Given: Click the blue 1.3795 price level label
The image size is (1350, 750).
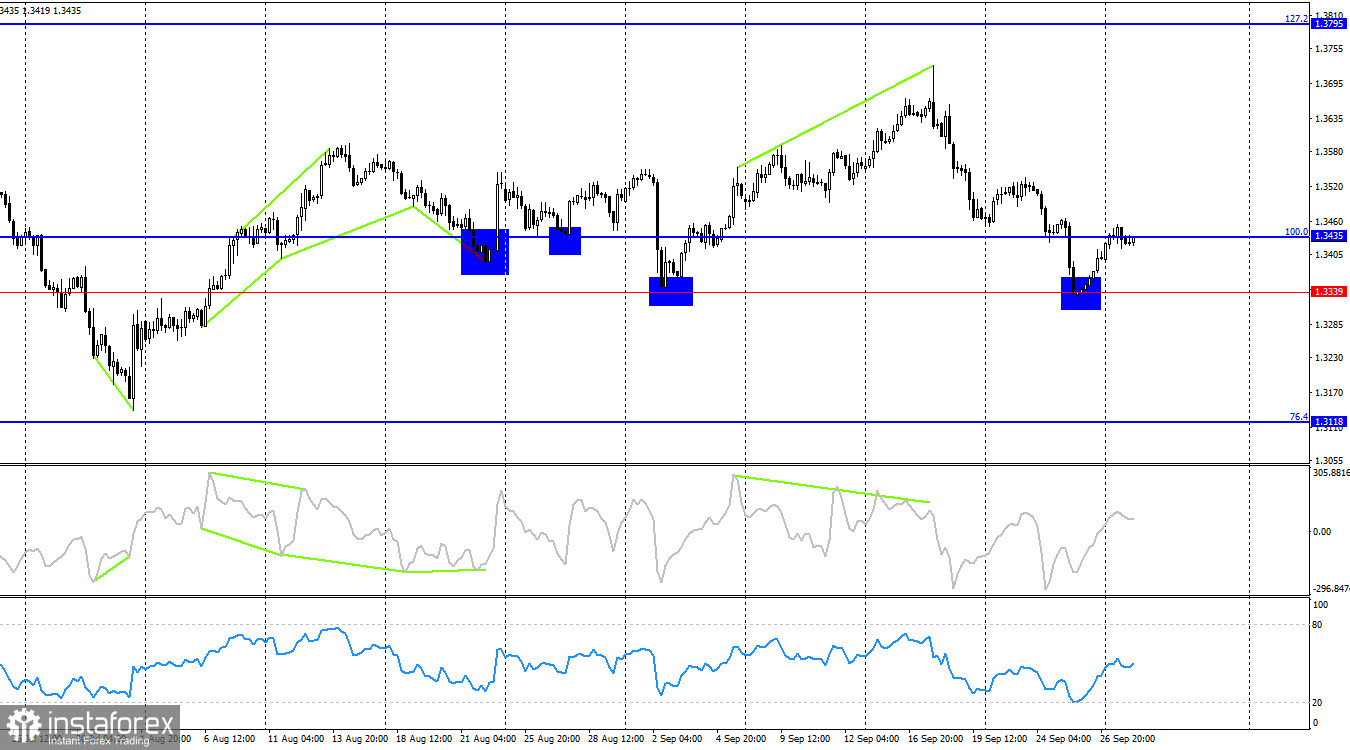Looking at the screenshot, I should 1328,23.
